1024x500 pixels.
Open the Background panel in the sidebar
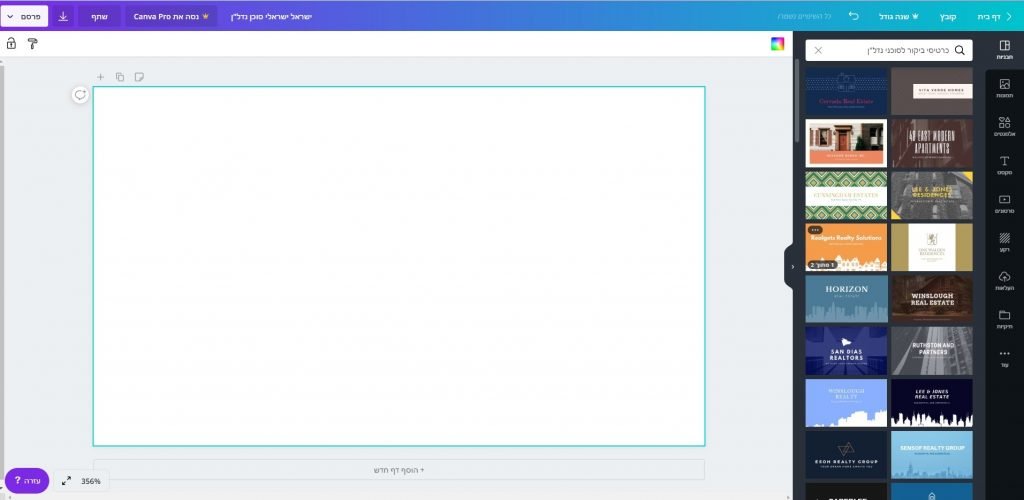[x=1004, y=242]
